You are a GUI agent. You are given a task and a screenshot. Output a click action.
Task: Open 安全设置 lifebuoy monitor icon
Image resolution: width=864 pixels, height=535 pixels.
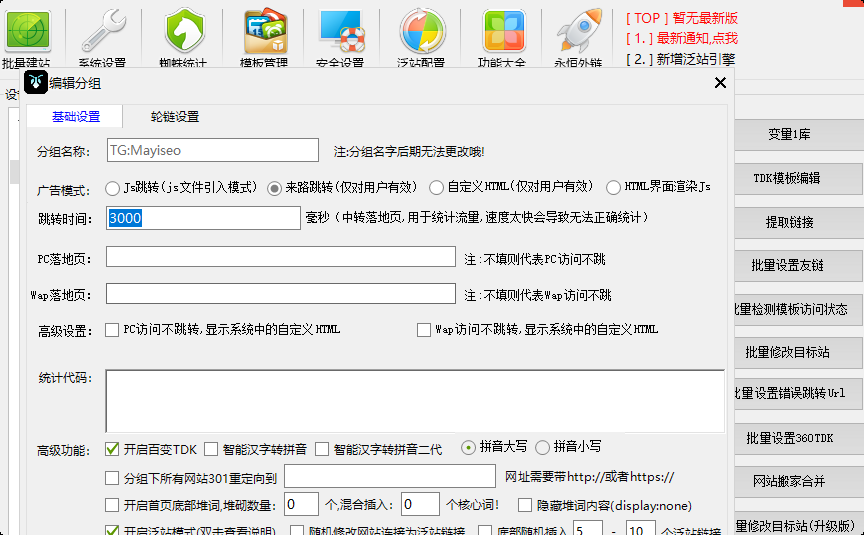(342, 31)
